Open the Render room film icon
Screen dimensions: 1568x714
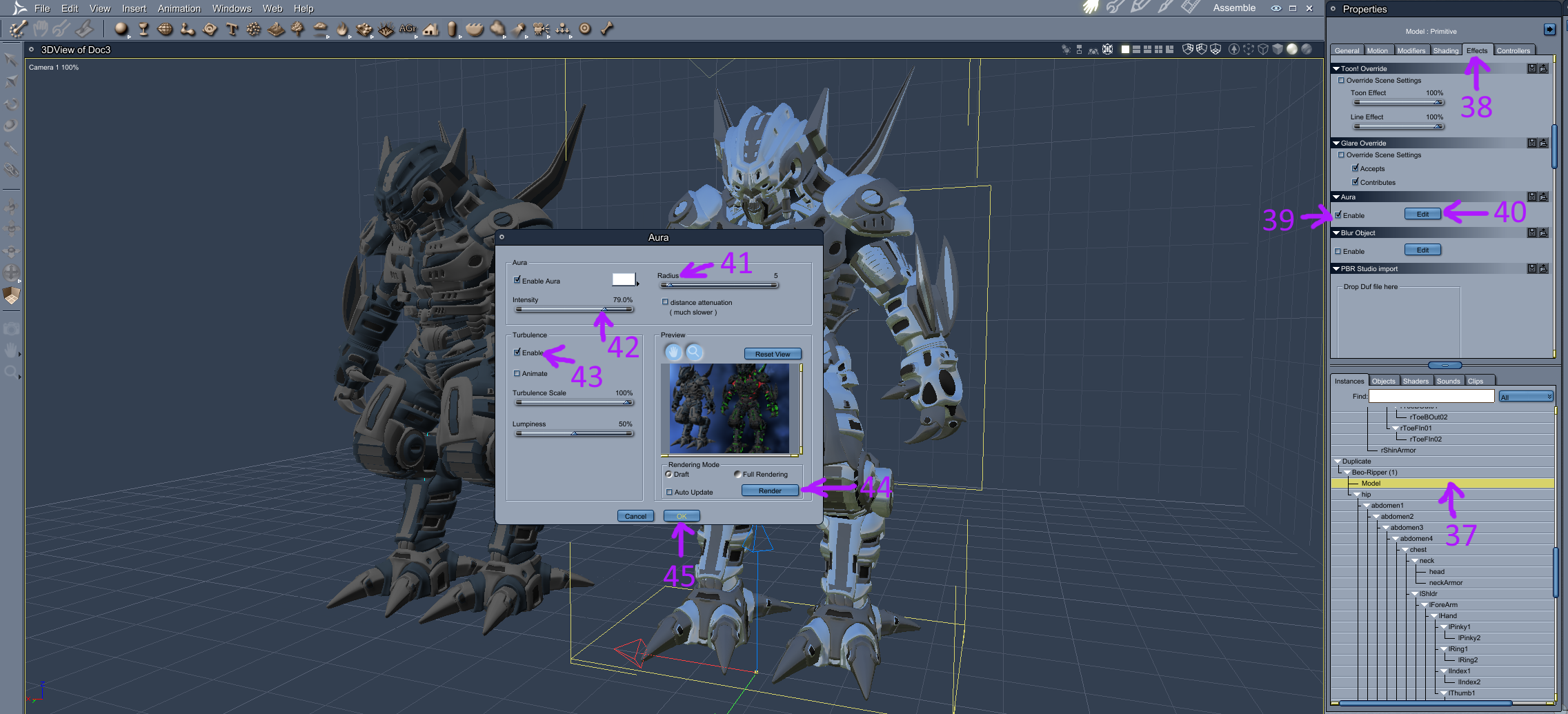tap(1190, 8)
